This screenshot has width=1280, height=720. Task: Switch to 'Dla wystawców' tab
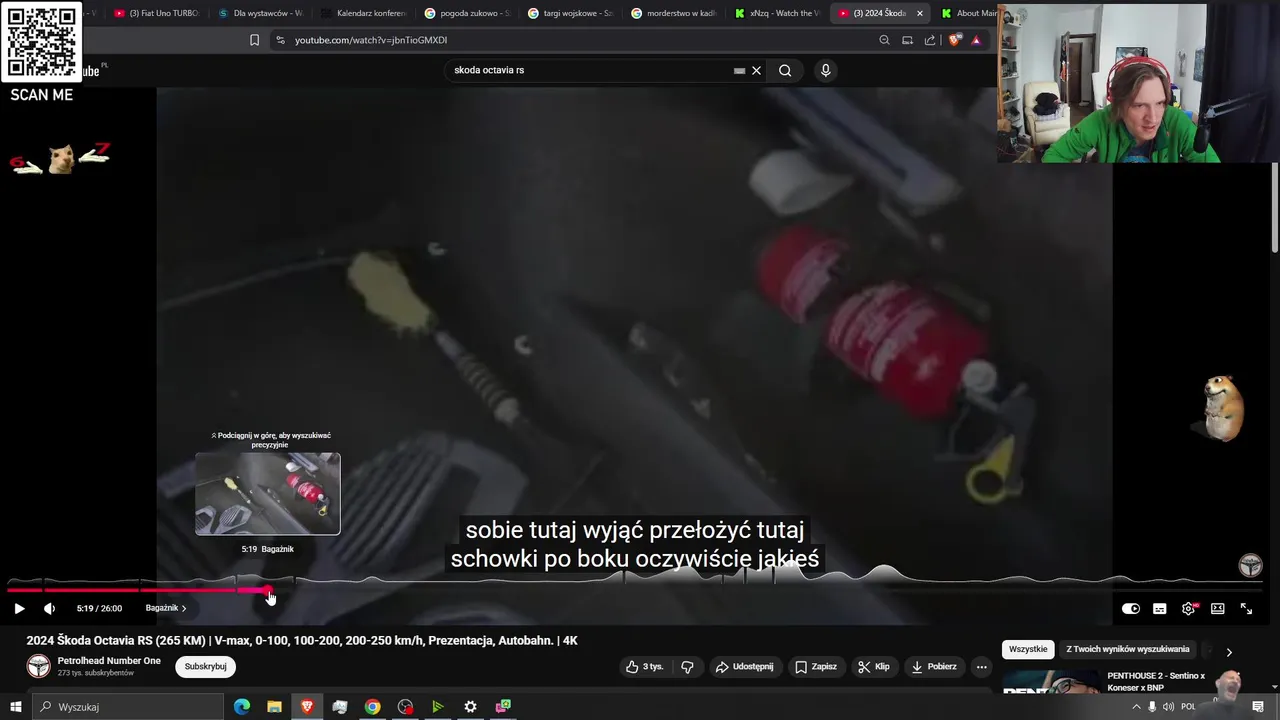coord(259,13)
